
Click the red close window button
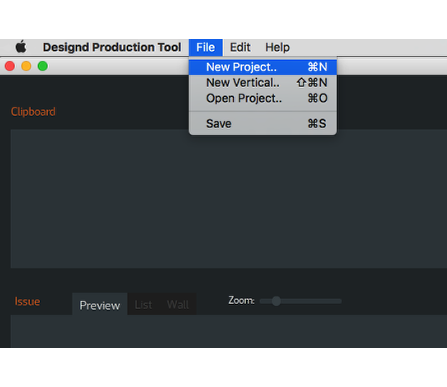(x=10, y=66)
